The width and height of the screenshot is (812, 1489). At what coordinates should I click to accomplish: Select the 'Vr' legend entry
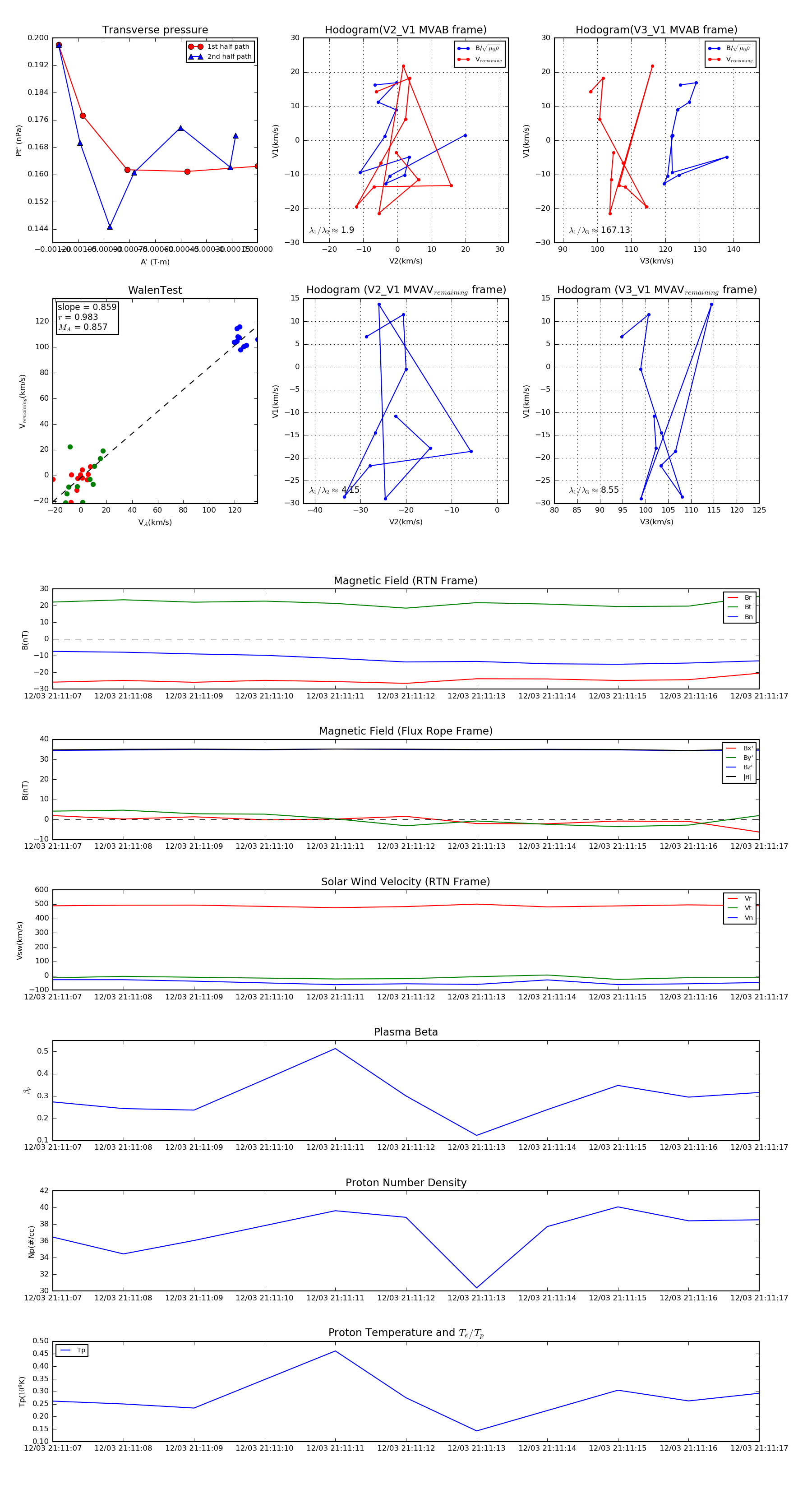[740, 898]
